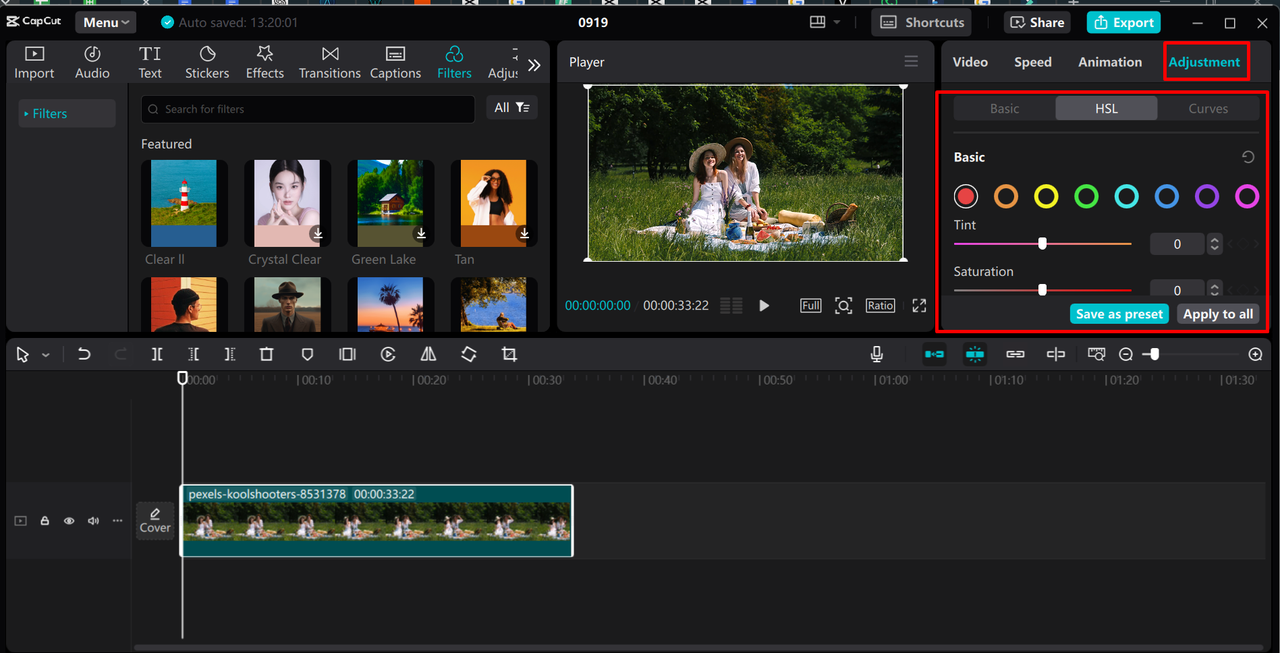Click the Share button
Viewport: 1280px width, 653px height.
point(1037,22)
